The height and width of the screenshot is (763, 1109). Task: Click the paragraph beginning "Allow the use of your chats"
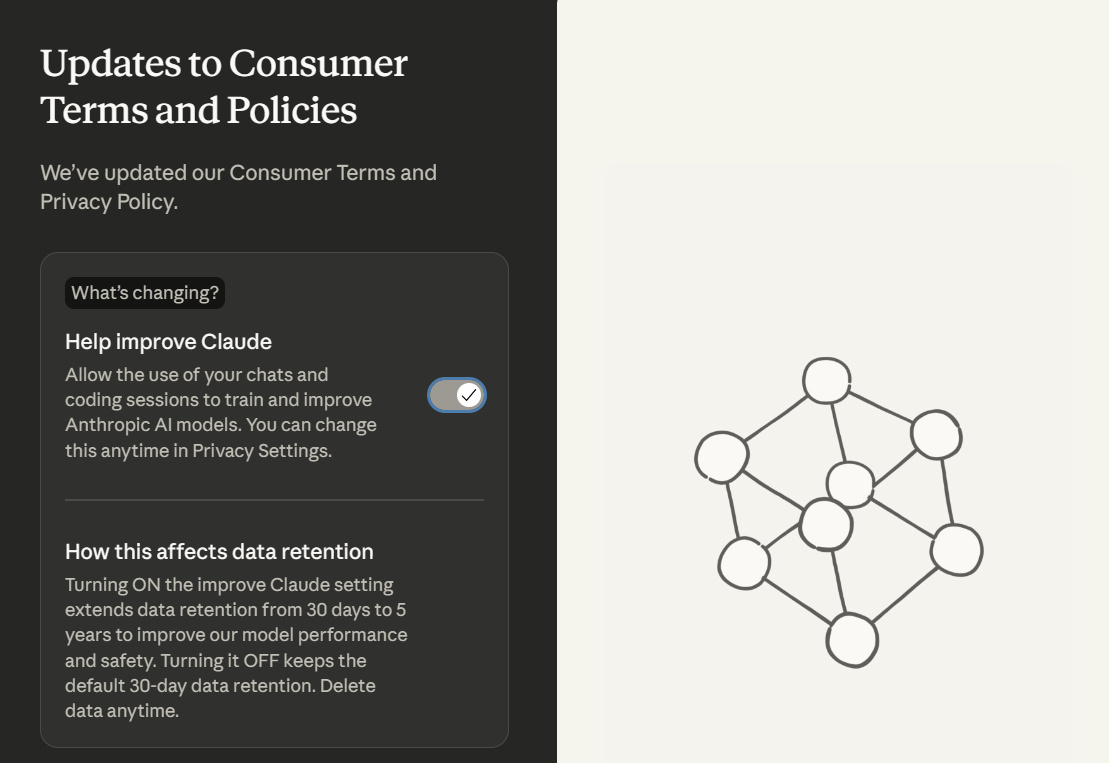(220, 412)
